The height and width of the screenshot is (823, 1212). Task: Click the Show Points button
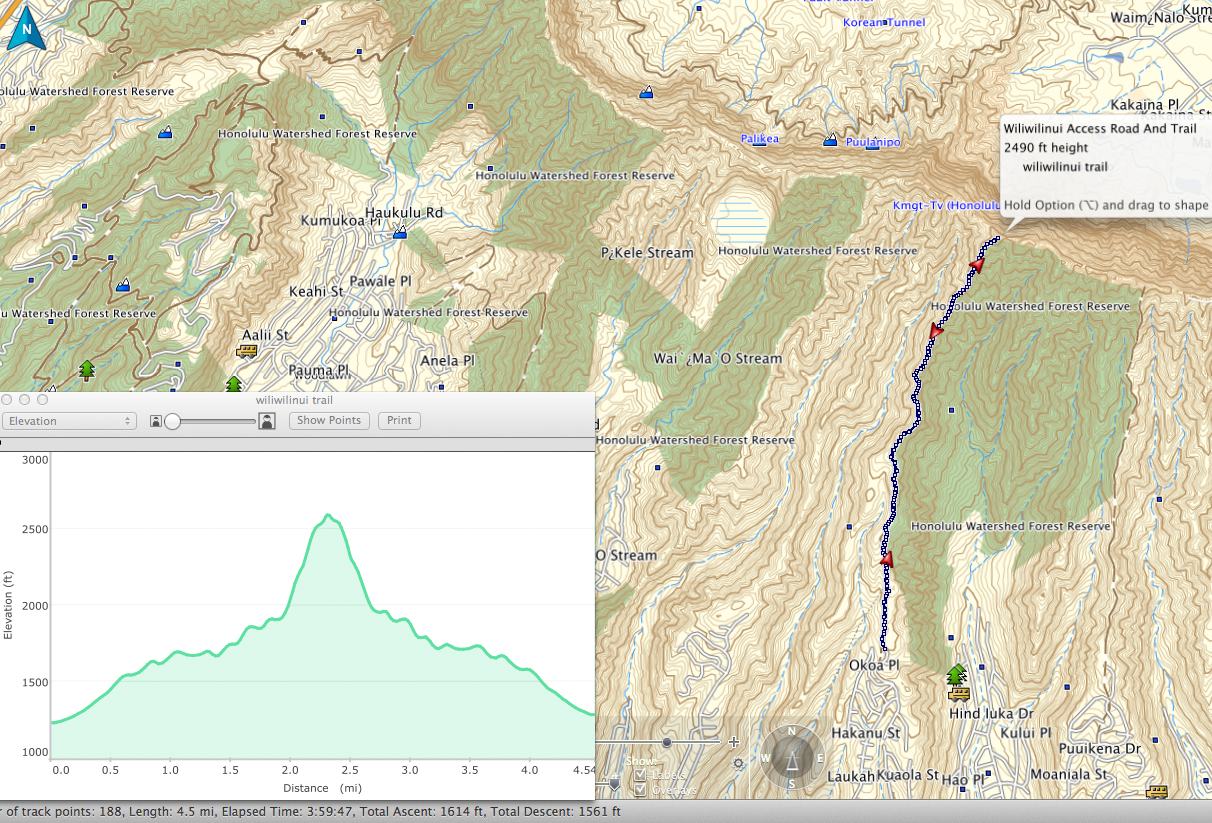coord(329,421)
